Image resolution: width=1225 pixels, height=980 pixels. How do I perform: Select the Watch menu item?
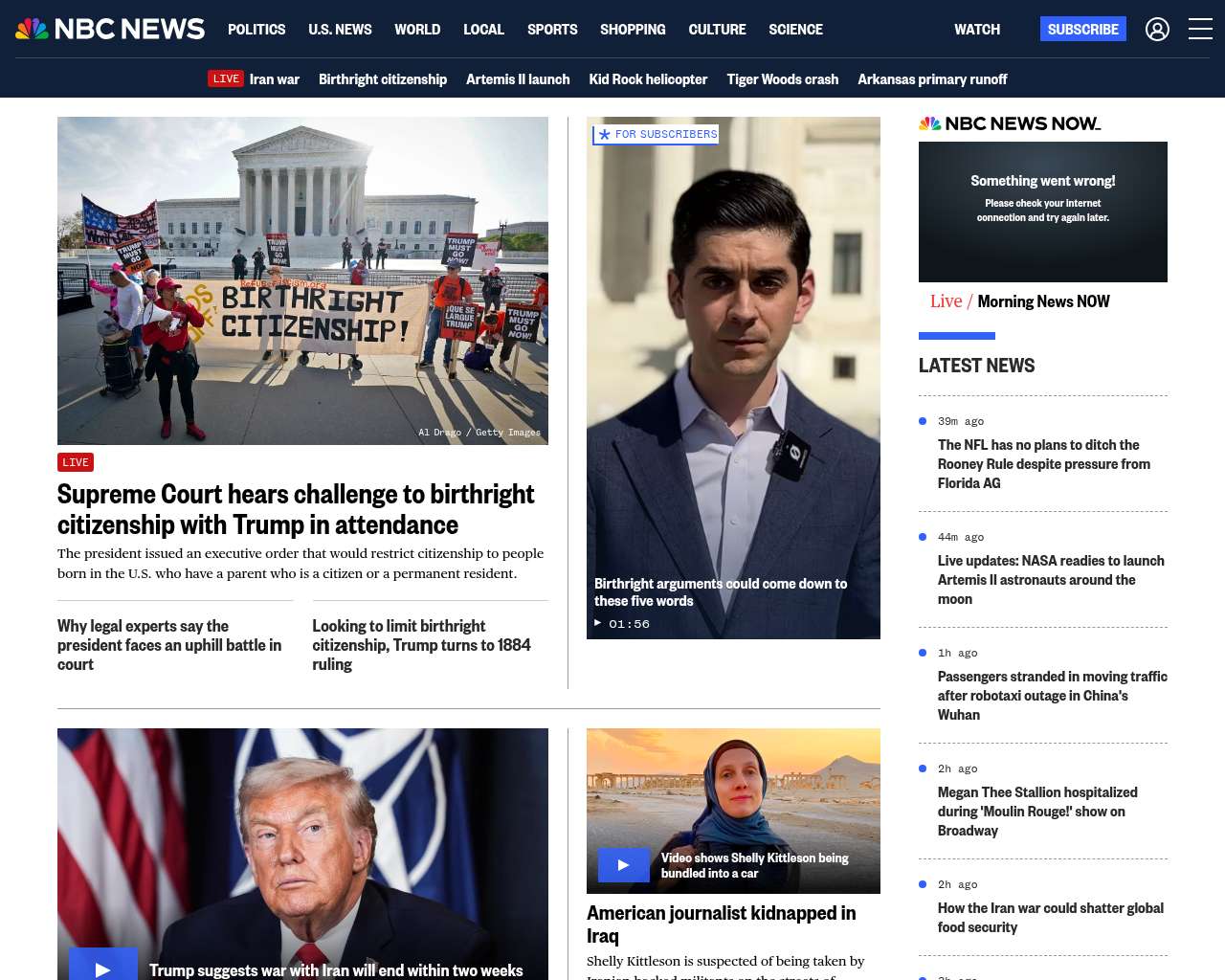976,30
